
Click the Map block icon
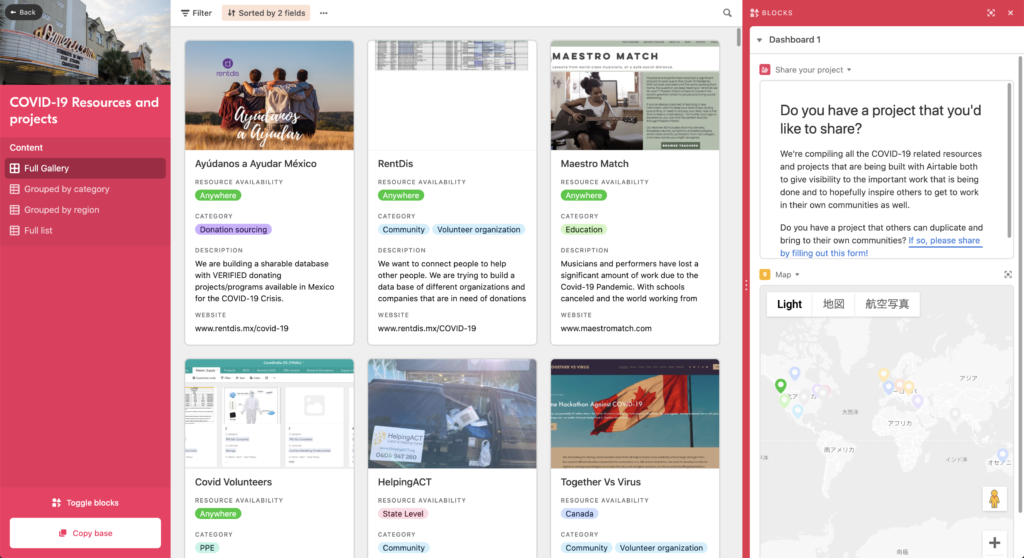click(765, 274)
